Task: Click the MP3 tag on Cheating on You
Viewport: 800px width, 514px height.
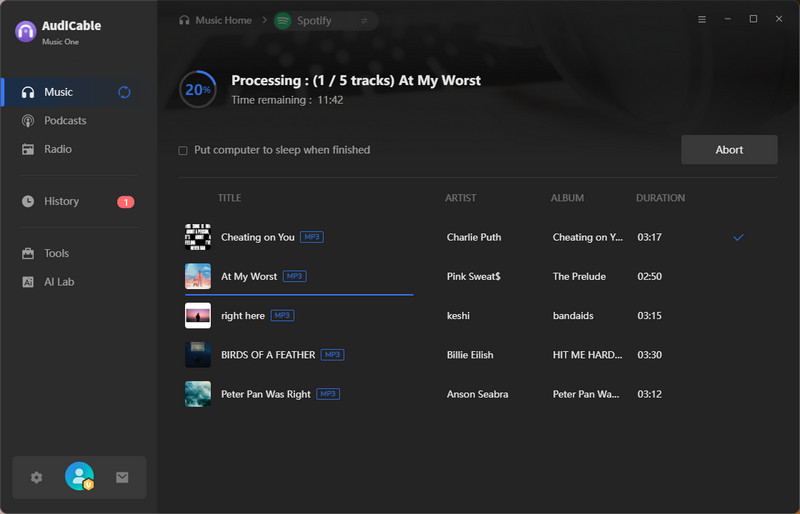Action: tap(312, 237)
